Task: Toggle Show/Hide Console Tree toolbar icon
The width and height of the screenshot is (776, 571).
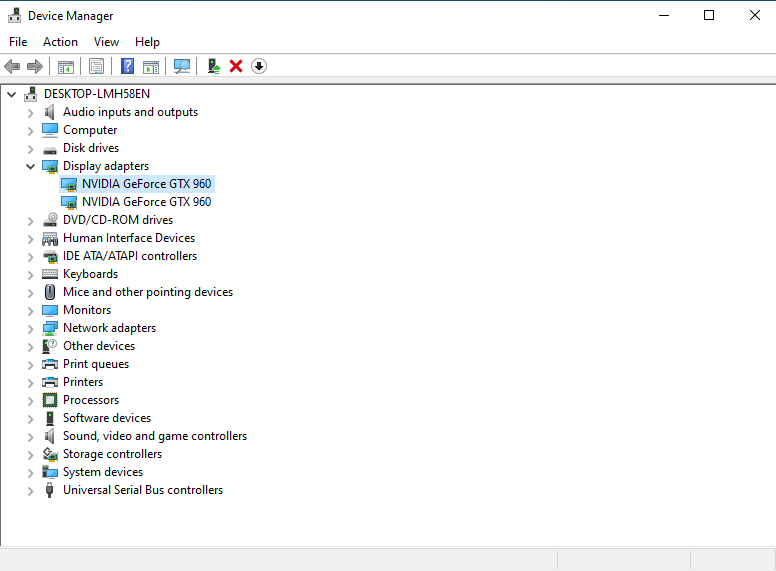Action: (66, 66)
